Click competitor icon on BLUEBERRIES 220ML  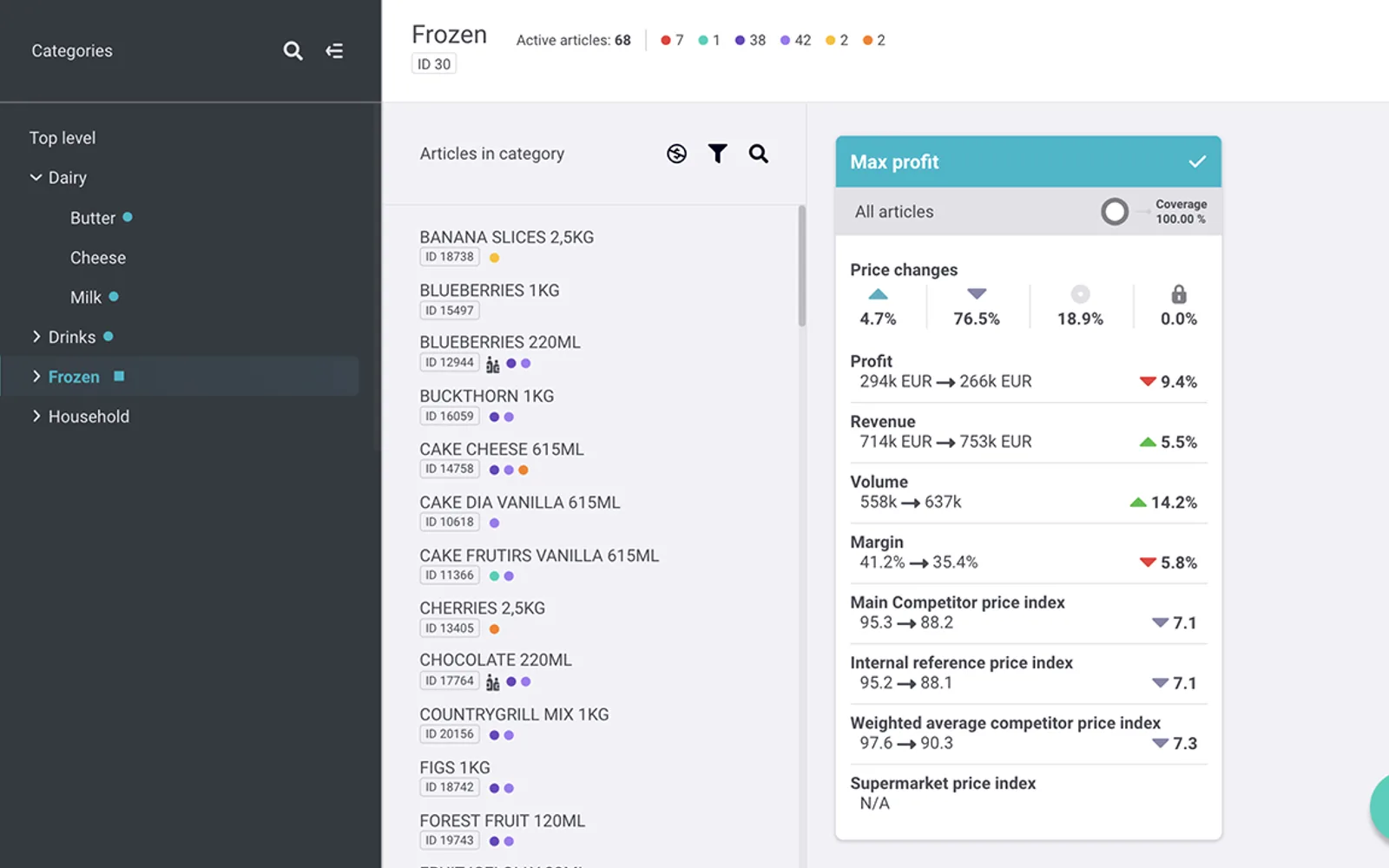pyautogui.click(x=493, y=364)
